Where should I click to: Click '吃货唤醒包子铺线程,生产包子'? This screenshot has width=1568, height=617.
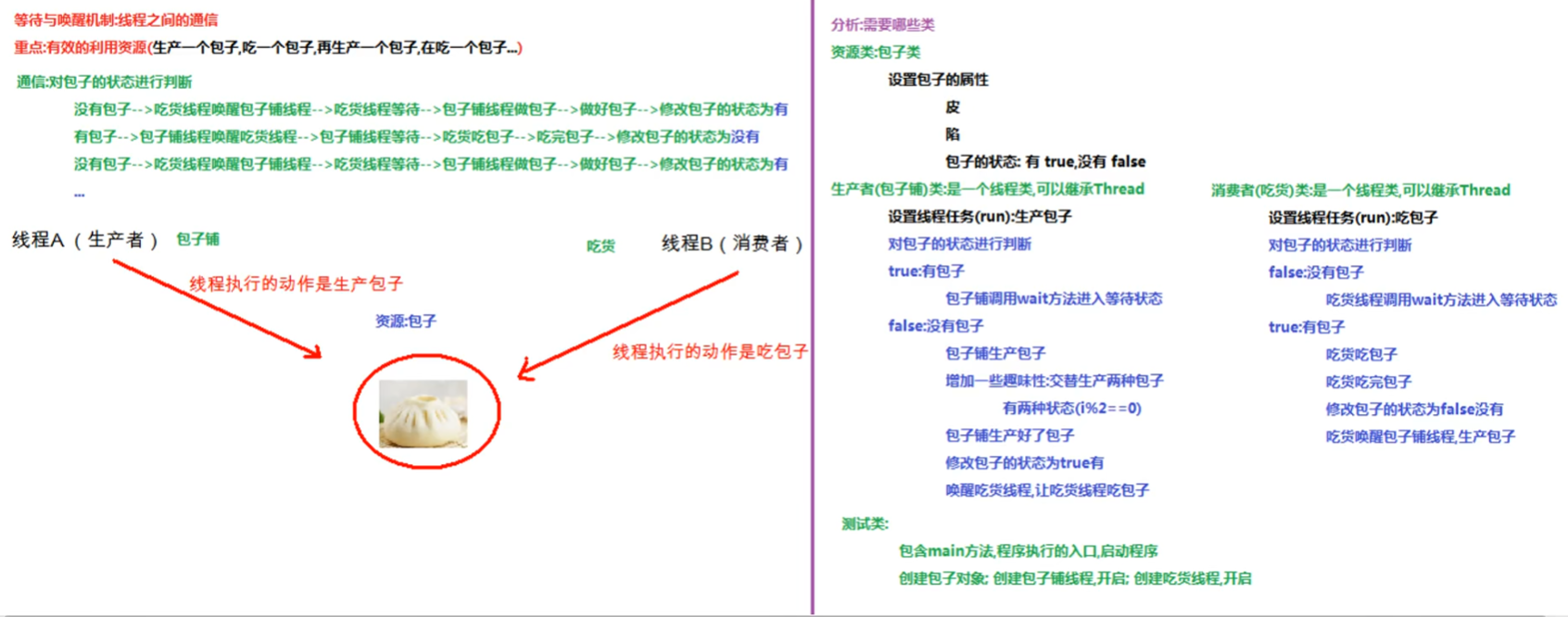click(x=1421, y=436)
